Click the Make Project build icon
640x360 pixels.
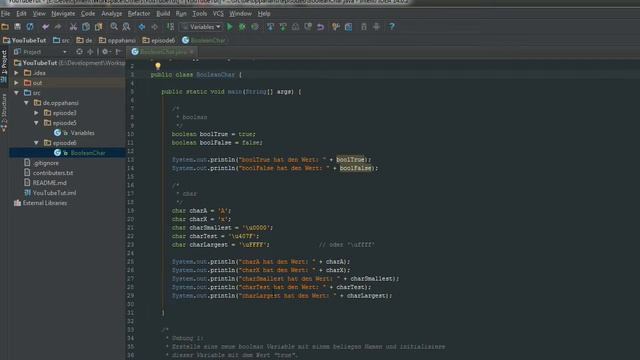click(171, 27)
